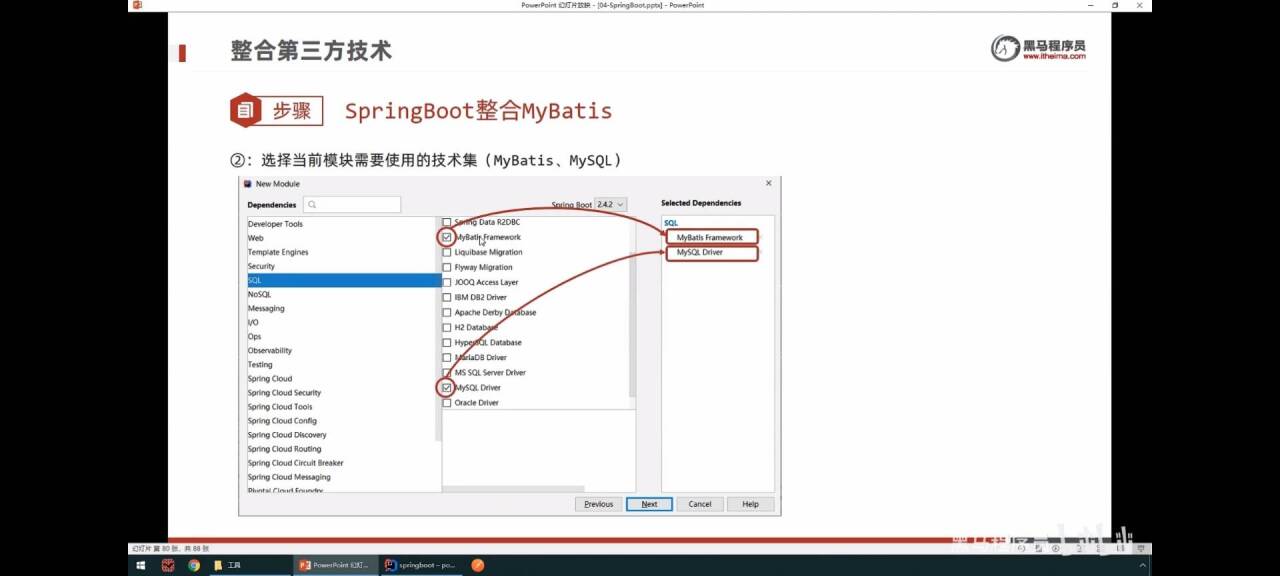Select Spring Cloud Circuit Breaker category

coord(296,462)
